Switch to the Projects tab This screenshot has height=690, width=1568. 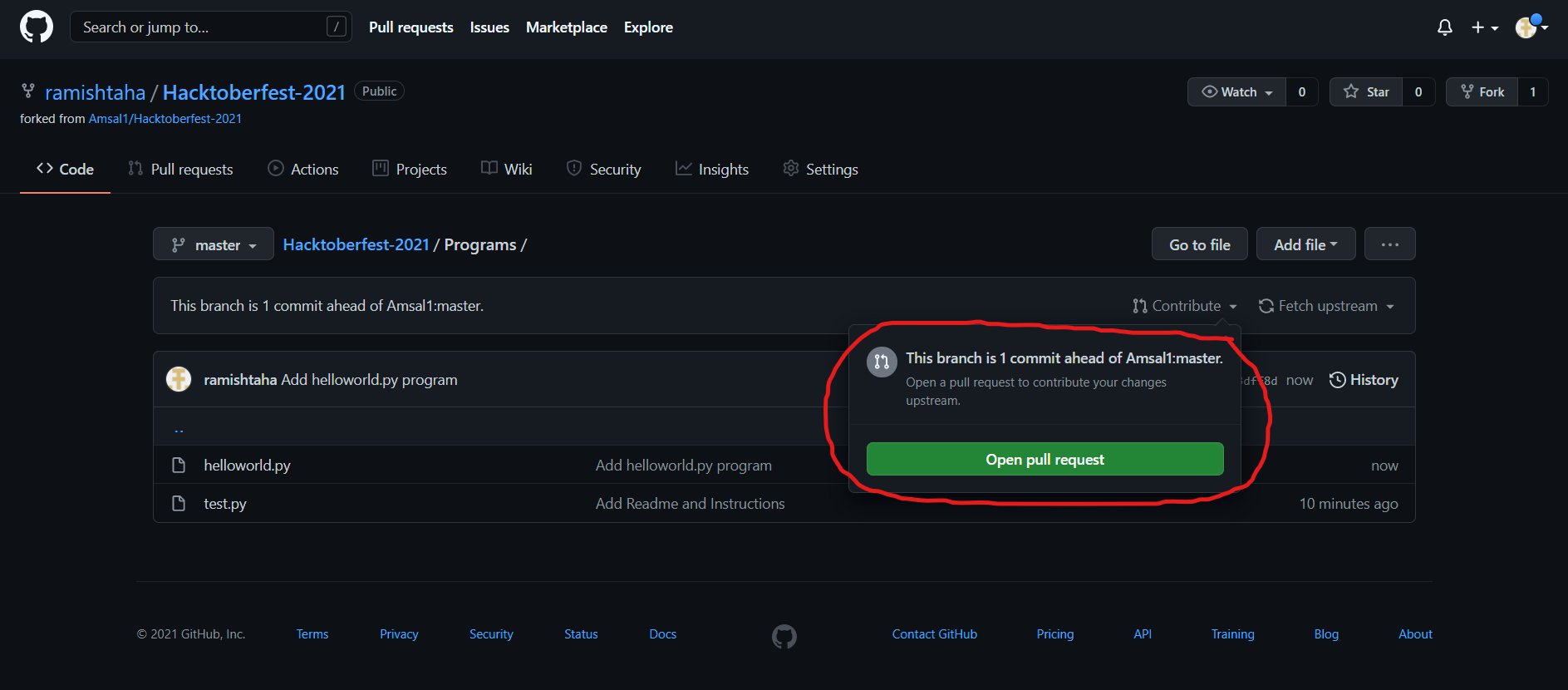tap(410, 169)
